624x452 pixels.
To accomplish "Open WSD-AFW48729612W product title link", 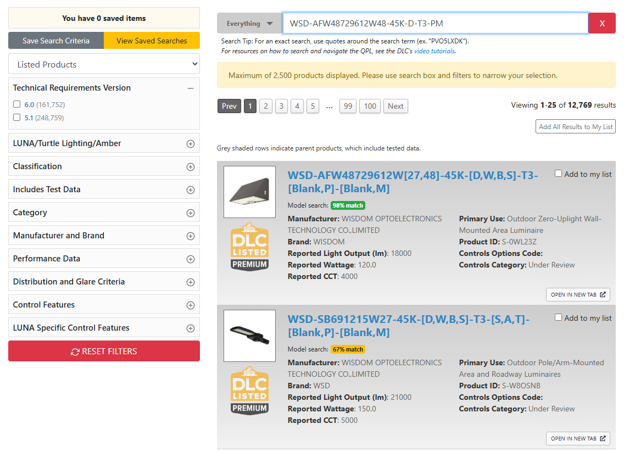I will 413,182.
